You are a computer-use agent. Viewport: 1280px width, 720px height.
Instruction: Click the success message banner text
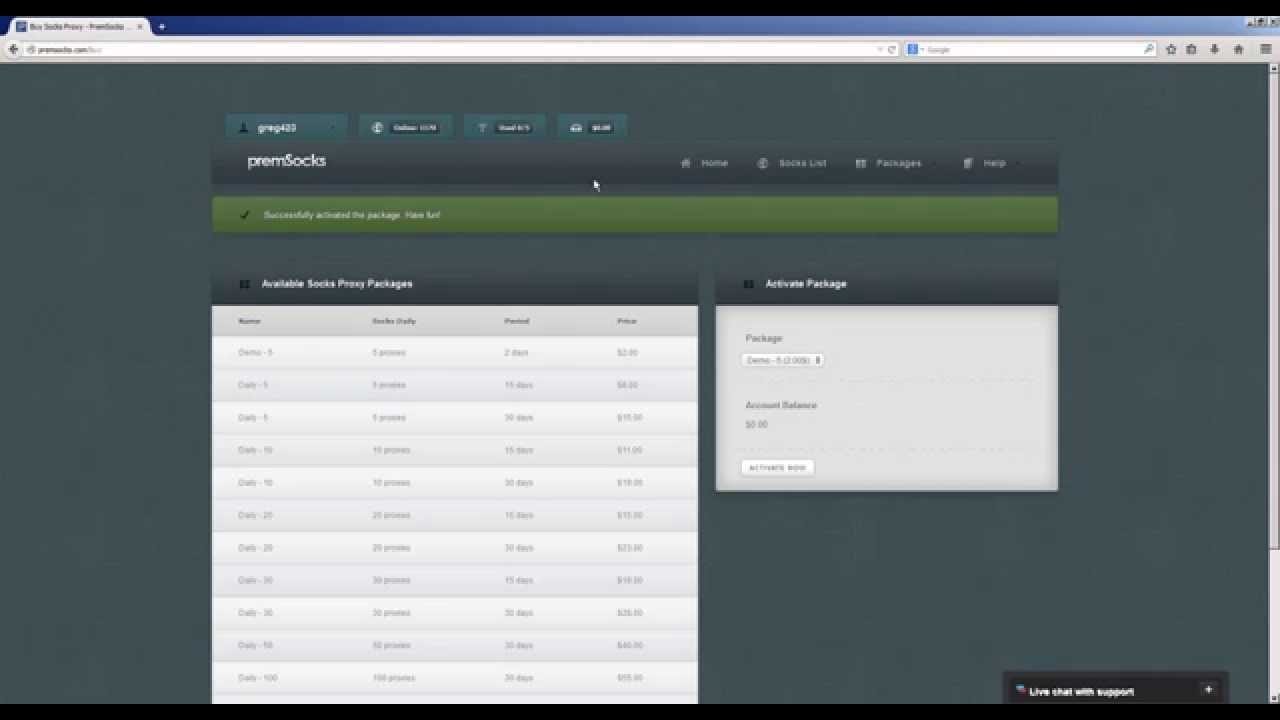(352, 215)
